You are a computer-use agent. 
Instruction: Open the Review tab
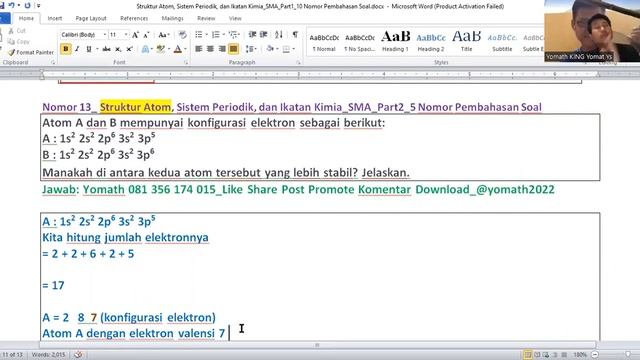coord(206,18)
